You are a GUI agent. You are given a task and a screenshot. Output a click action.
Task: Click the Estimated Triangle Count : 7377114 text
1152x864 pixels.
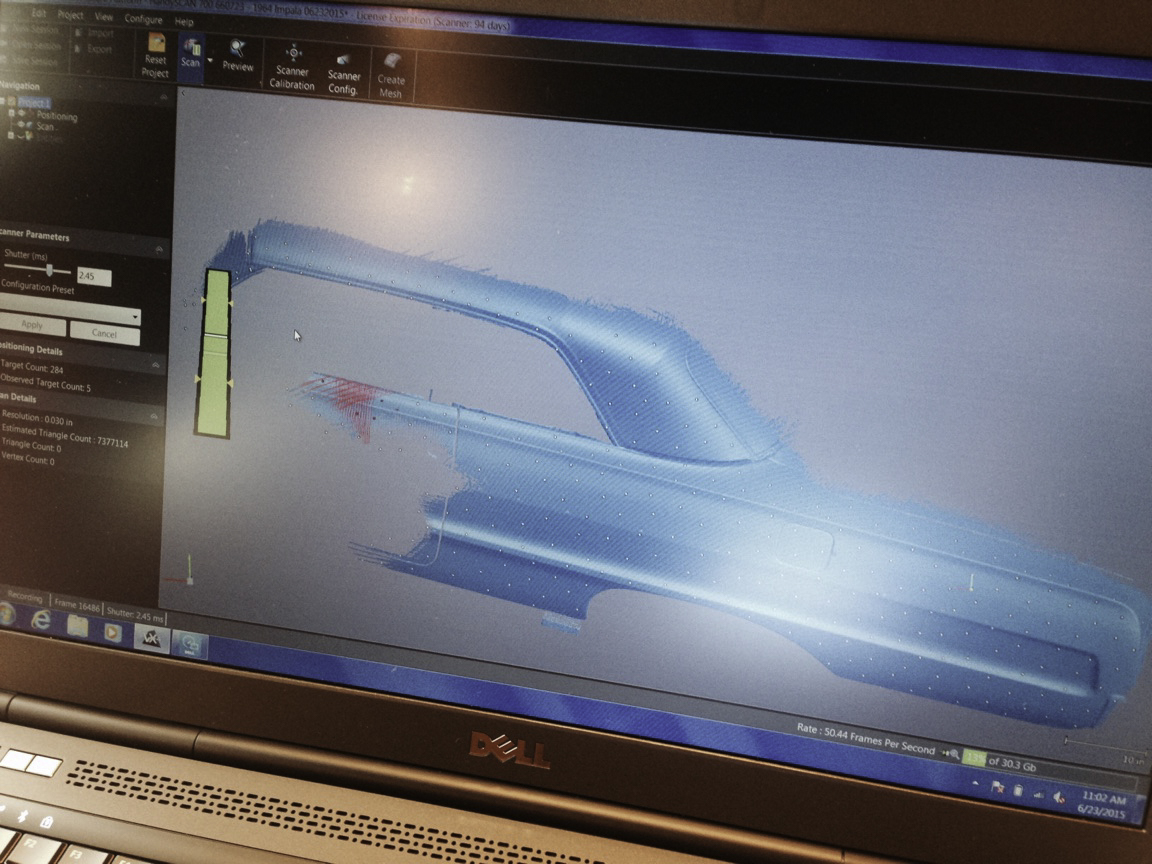coord(65,436)
